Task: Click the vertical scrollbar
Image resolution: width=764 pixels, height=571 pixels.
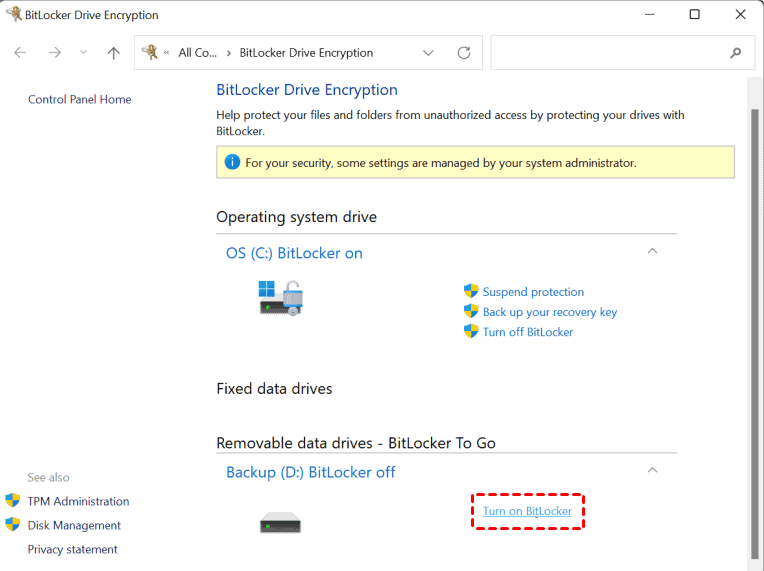Action: click(755, 330)
